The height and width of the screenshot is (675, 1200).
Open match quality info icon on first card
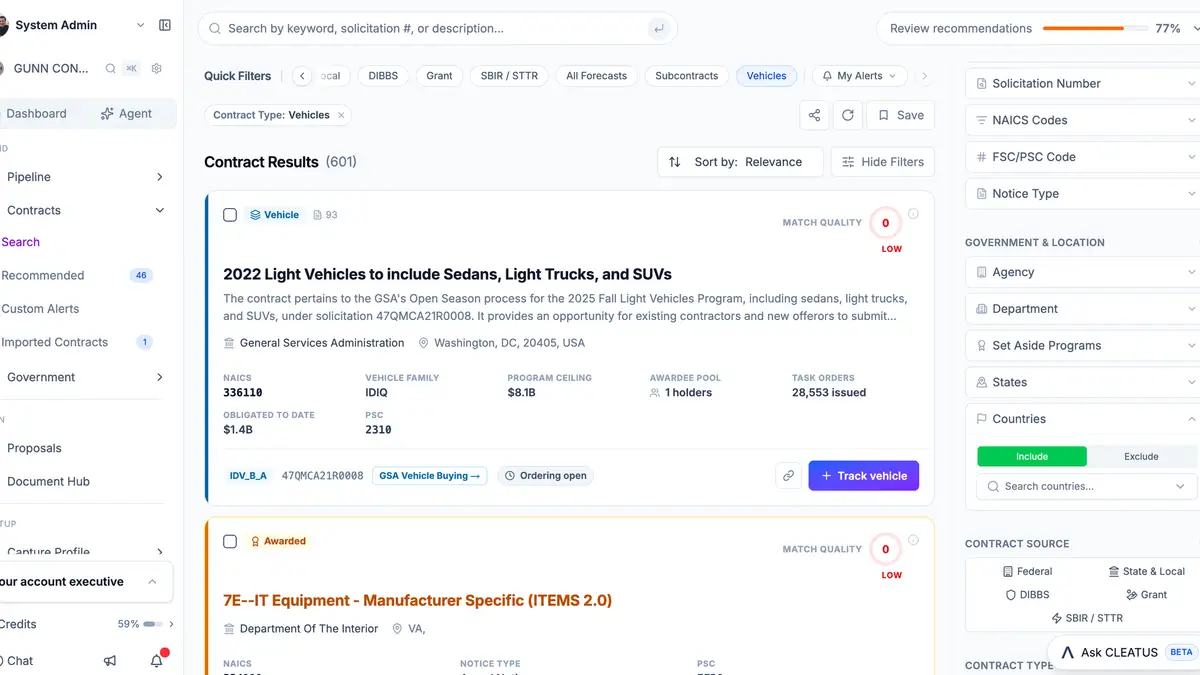coord(913,214)
